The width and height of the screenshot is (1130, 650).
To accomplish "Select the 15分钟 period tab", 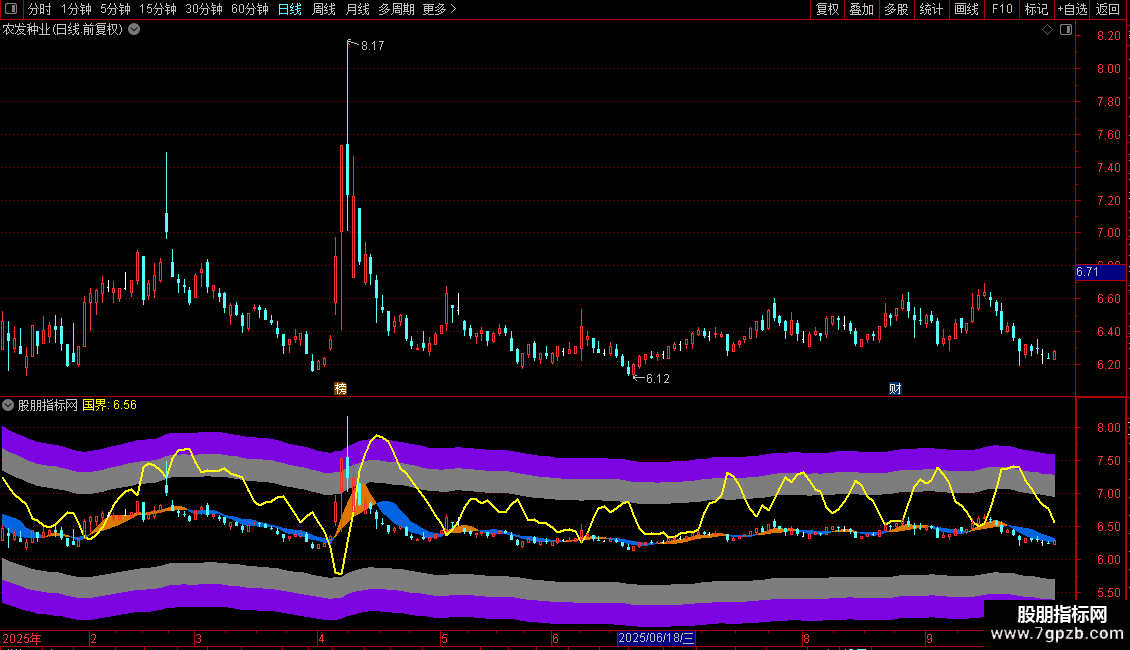I will [158, 9].
